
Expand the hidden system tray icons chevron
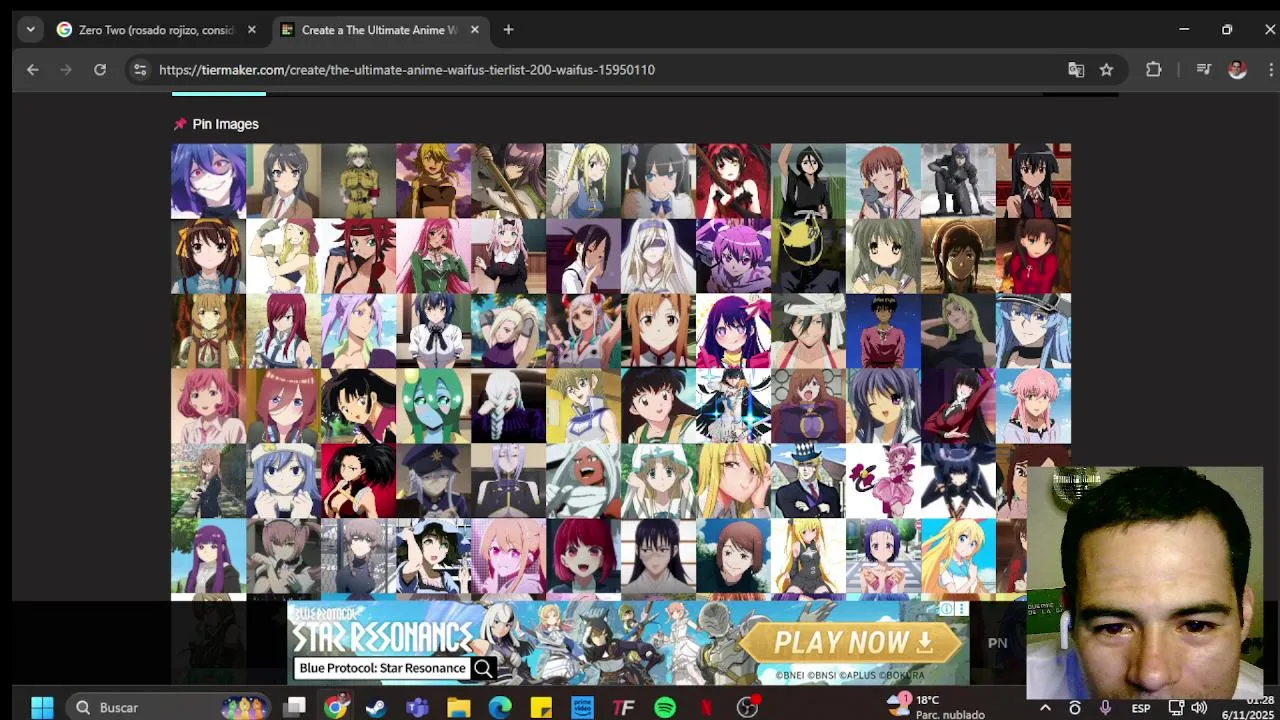tap(1045, 708)
